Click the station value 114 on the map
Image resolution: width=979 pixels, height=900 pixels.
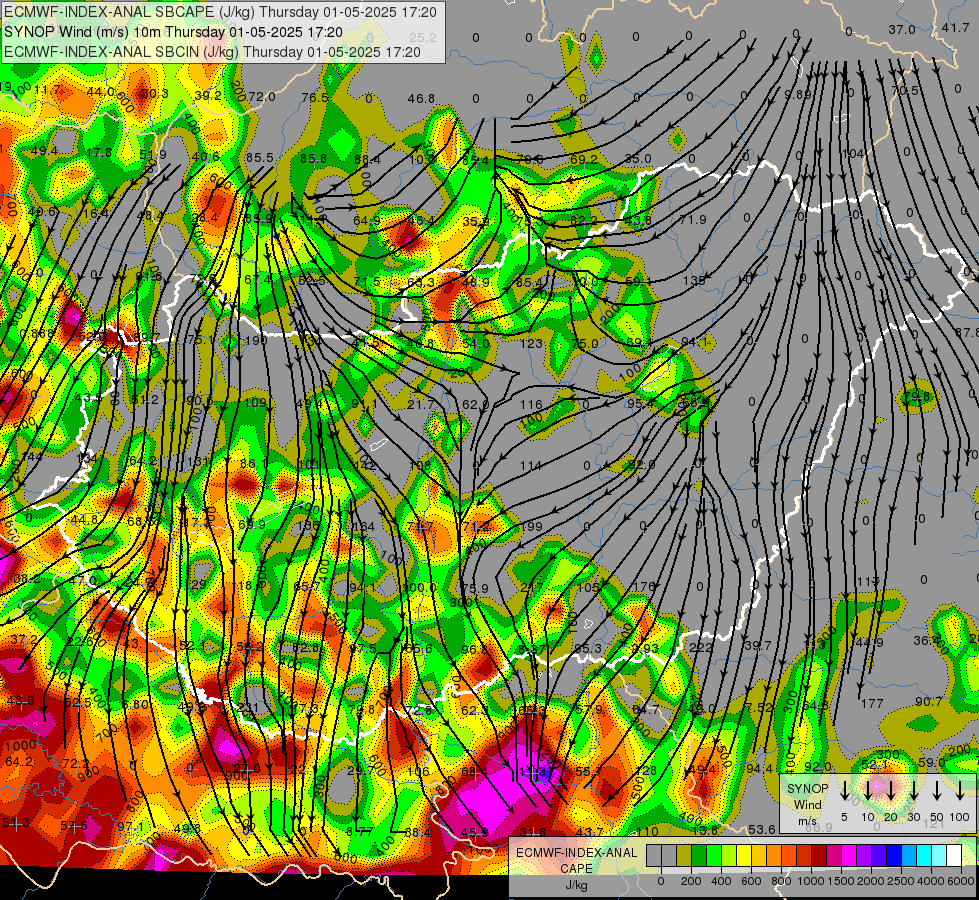click(531, 465)
